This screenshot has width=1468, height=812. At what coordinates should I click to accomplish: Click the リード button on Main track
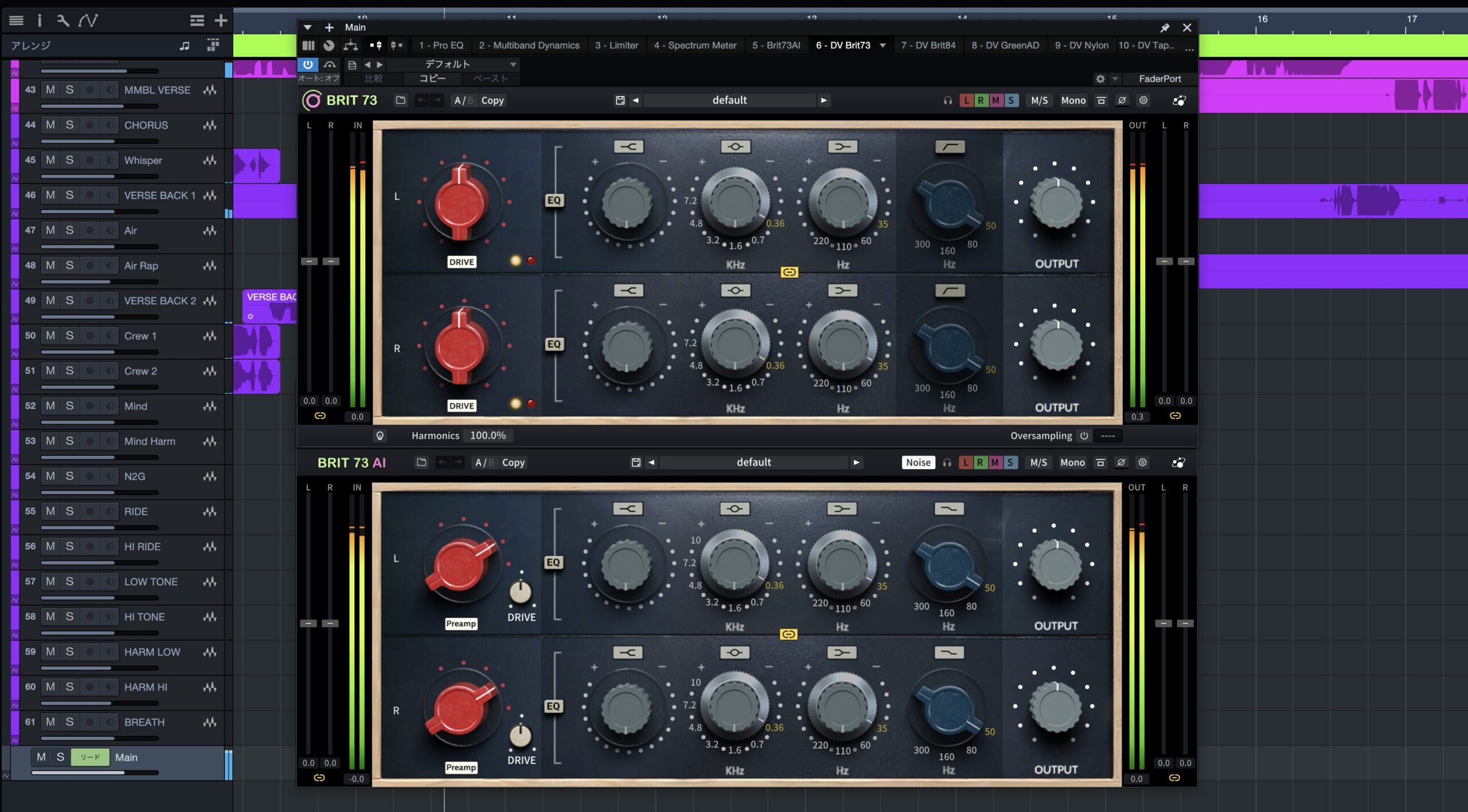click(90, 757)
